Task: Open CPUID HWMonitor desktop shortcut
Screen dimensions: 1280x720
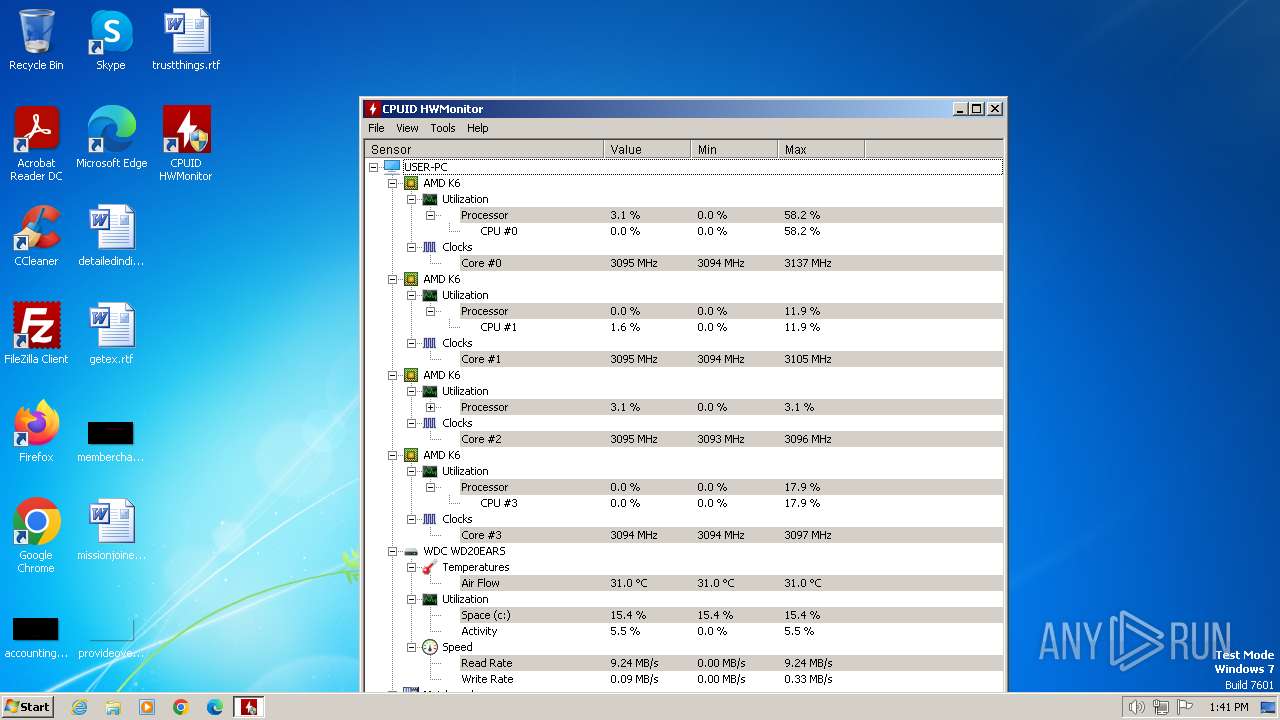Action: tap(186, 144)
